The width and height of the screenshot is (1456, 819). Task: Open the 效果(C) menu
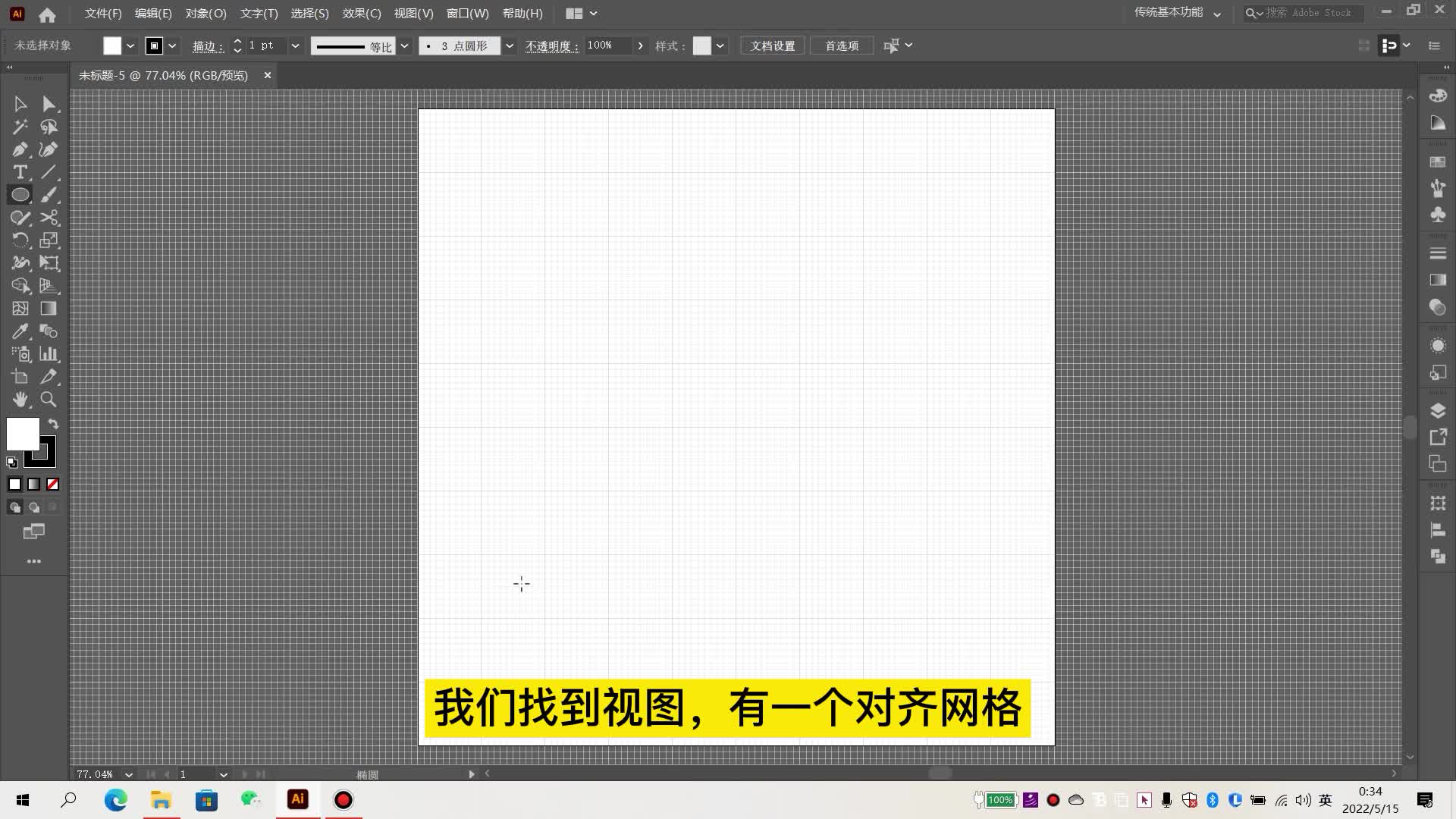click(x=361, y=14)
